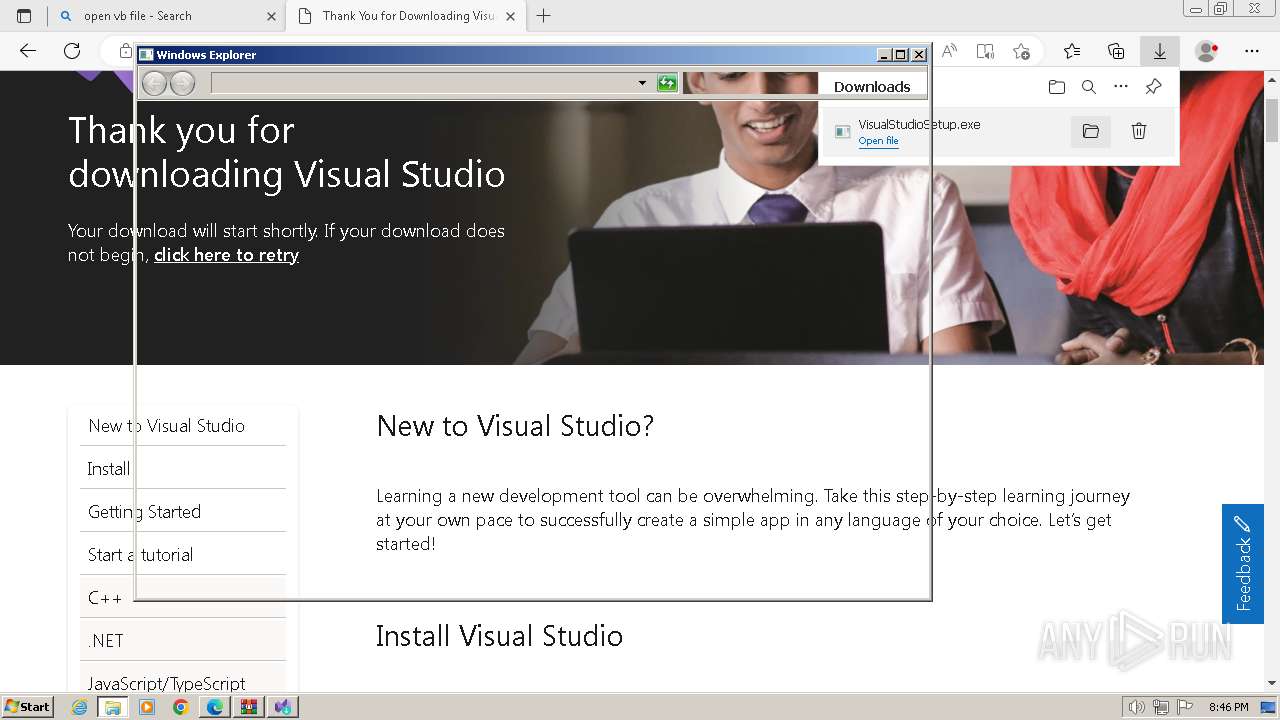Open more options in the Downloads panel
1280x720 pixels.
click(1121, 87)
